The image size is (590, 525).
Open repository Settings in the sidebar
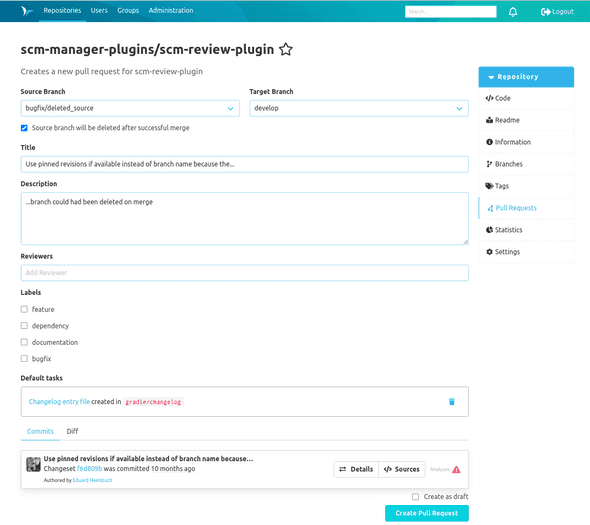[x=526, y=252]
